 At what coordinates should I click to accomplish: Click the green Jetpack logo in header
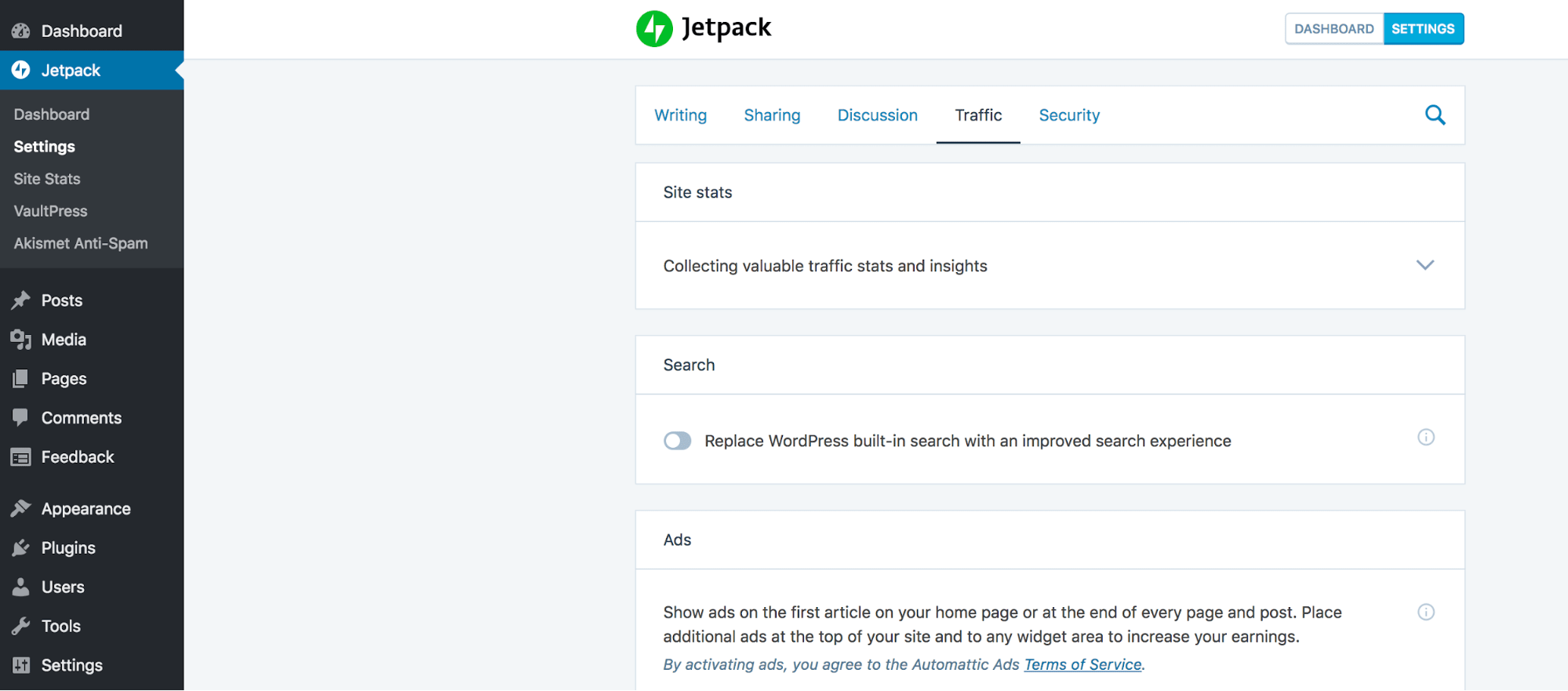tap(654, 29)
